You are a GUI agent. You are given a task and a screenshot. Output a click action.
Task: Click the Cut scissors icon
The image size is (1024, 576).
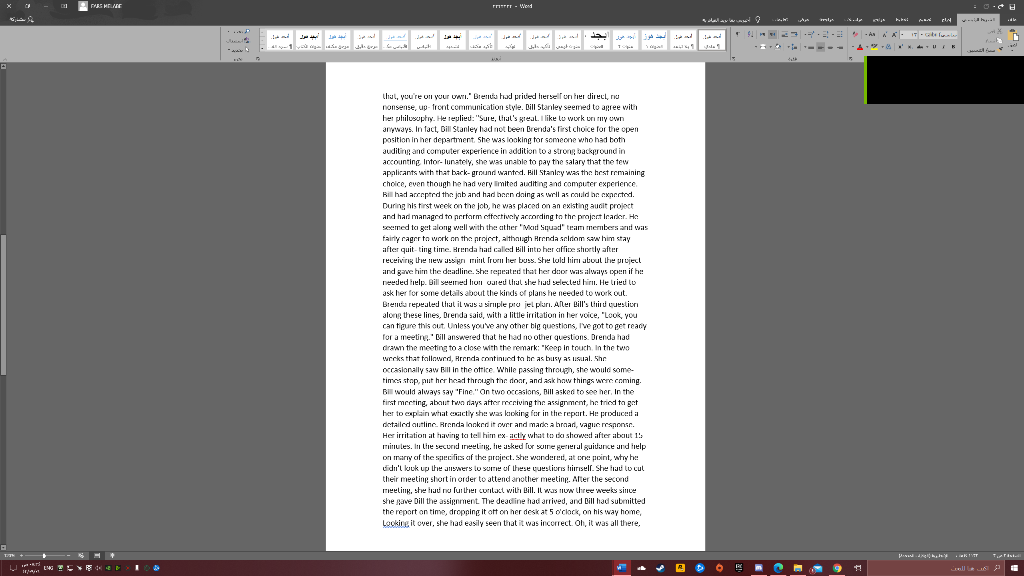[999, 31]
